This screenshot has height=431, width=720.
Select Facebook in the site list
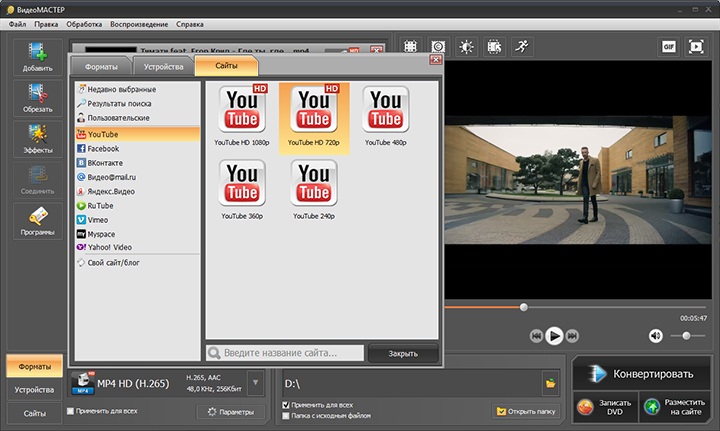(138, 149)
